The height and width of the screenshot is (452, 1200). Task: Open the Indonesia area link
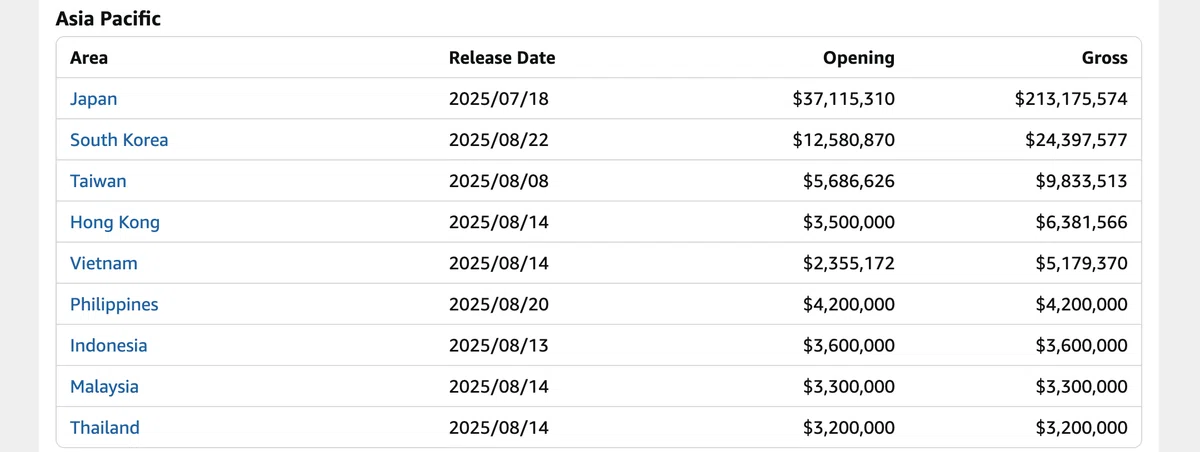click(108, 345)
